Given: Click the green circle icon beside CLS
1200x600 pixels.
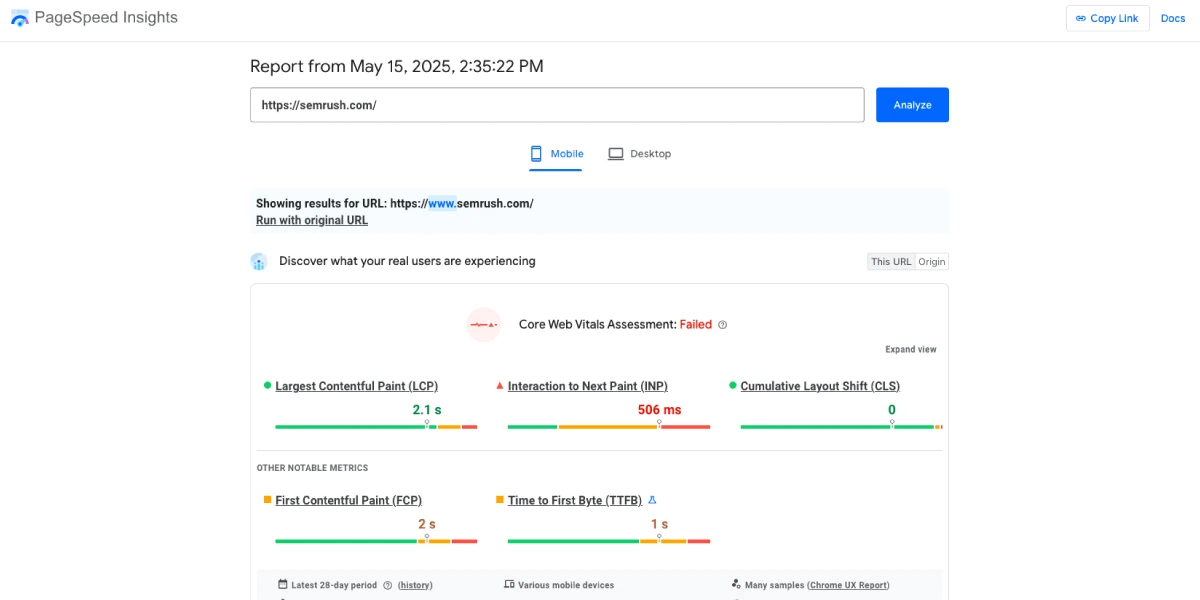Looking at the screenshot, I should pyautogui.click(x=733, y=385).
